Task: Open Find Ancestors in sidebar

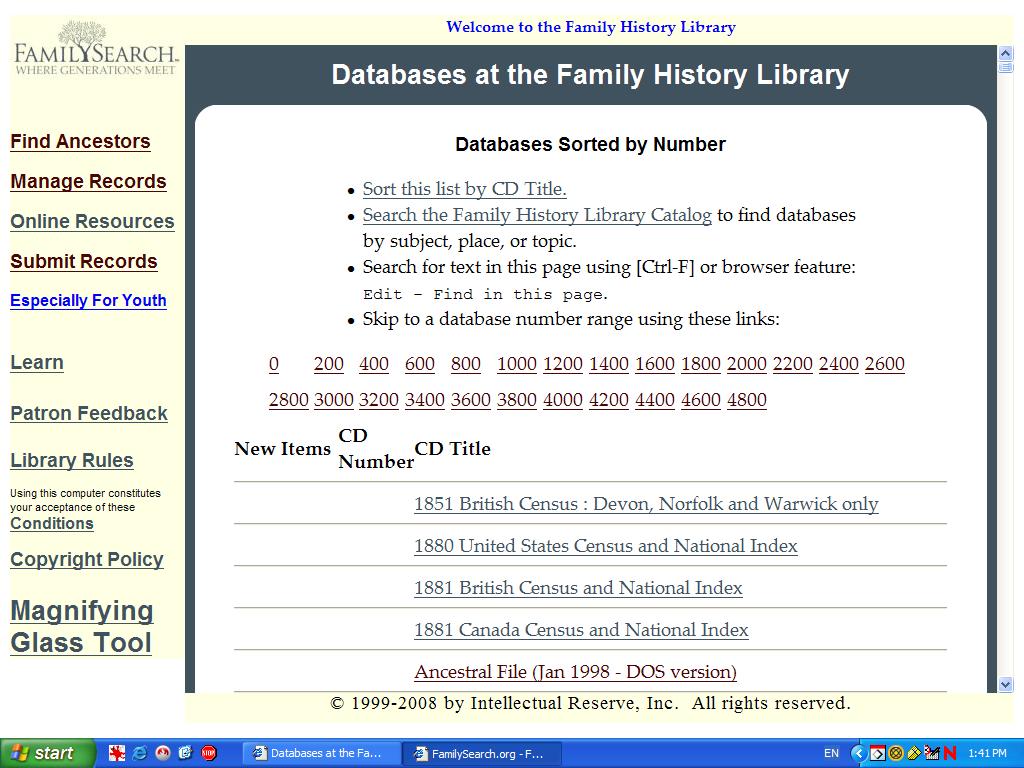Action: [x=80, y=141]
